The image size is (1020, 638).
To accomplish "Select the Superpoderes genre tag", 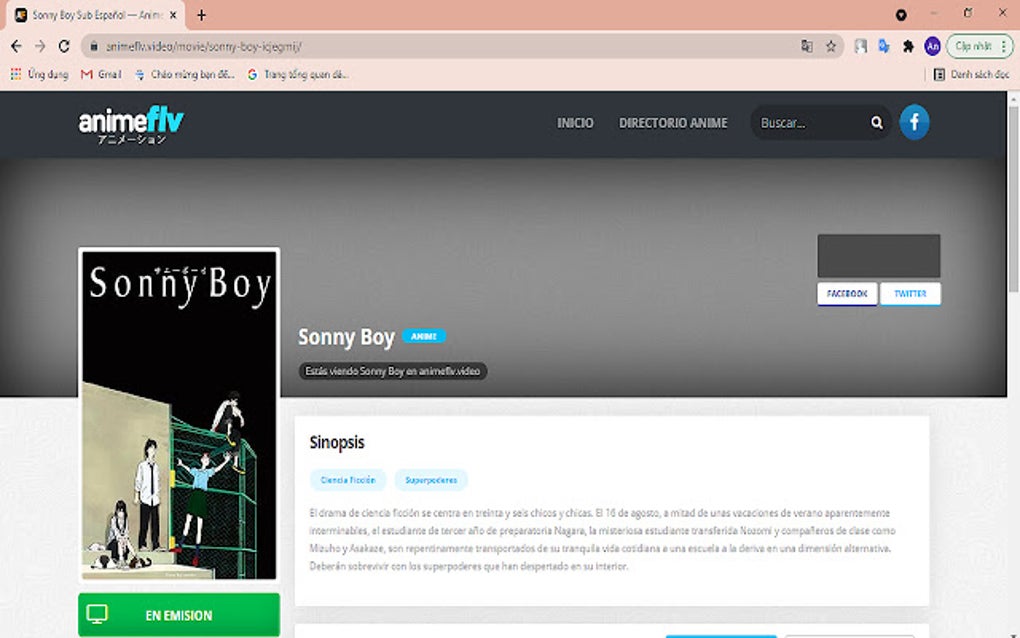I will 431,480.
